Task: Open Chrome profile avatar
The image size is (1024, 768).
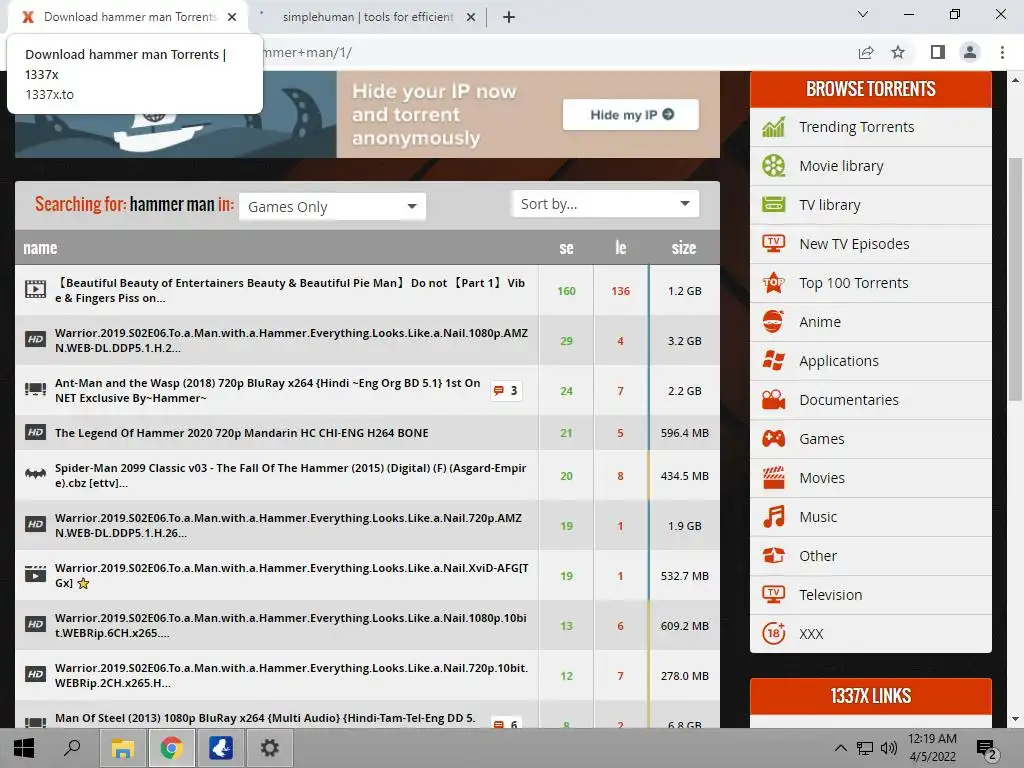Action: (x=970, y=52)
